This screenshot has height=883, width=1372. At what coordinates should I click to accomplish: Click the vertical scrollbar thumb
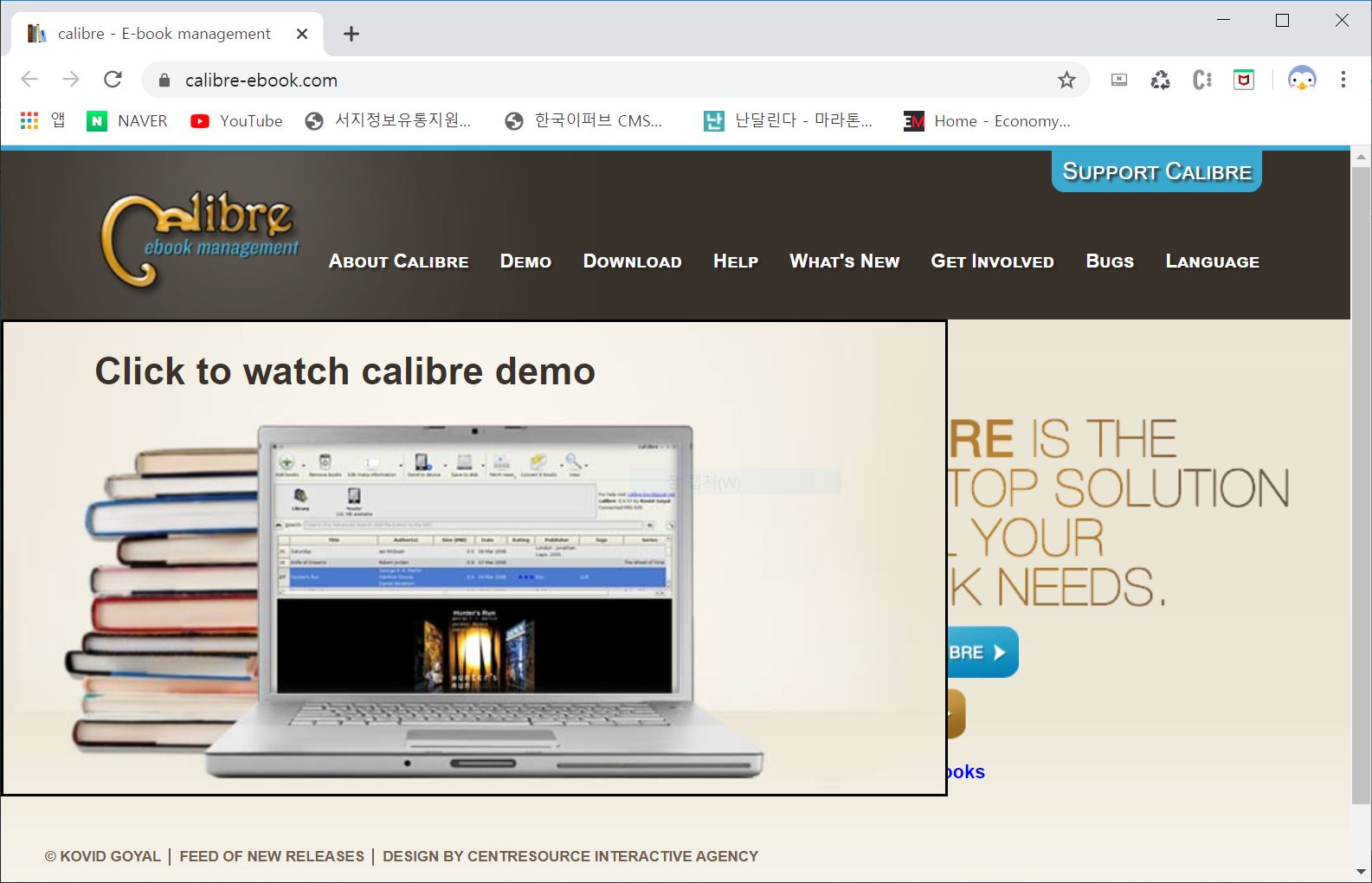[x=1361, y=487]
